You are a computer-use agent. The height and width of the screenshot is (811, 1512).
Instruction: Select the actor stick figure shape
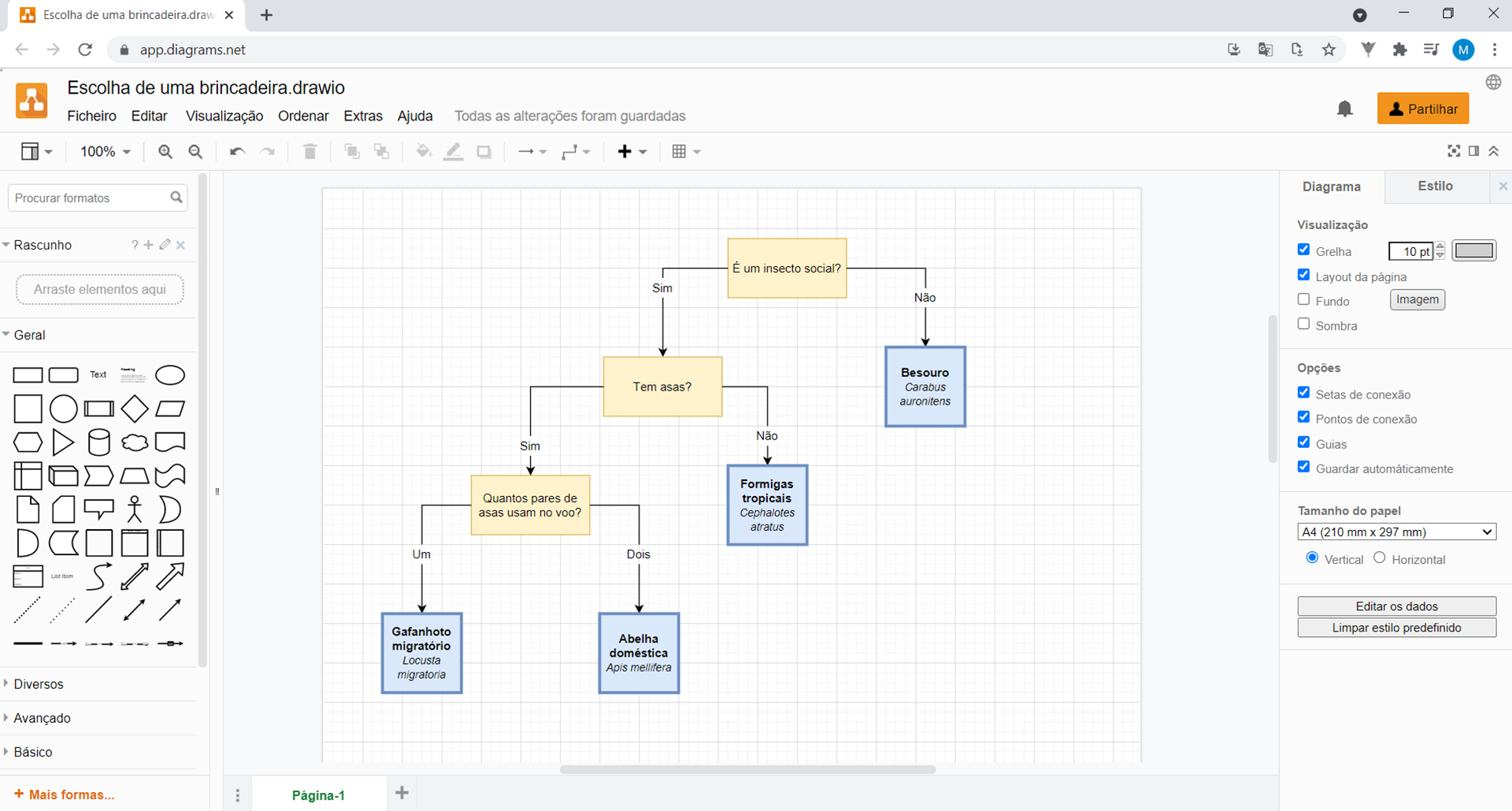[x=135, y=509]
